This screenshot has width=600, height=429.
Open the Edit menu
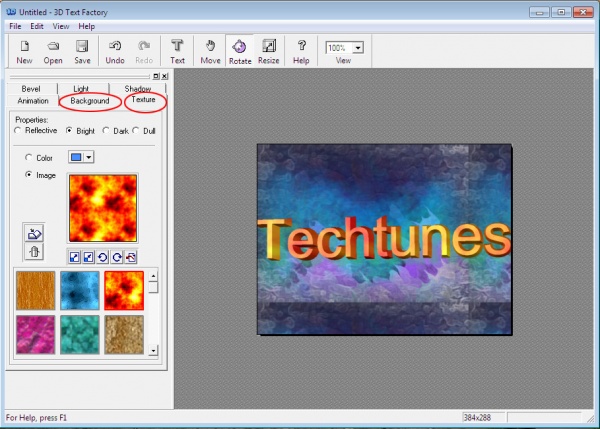[x=37, y=26]
